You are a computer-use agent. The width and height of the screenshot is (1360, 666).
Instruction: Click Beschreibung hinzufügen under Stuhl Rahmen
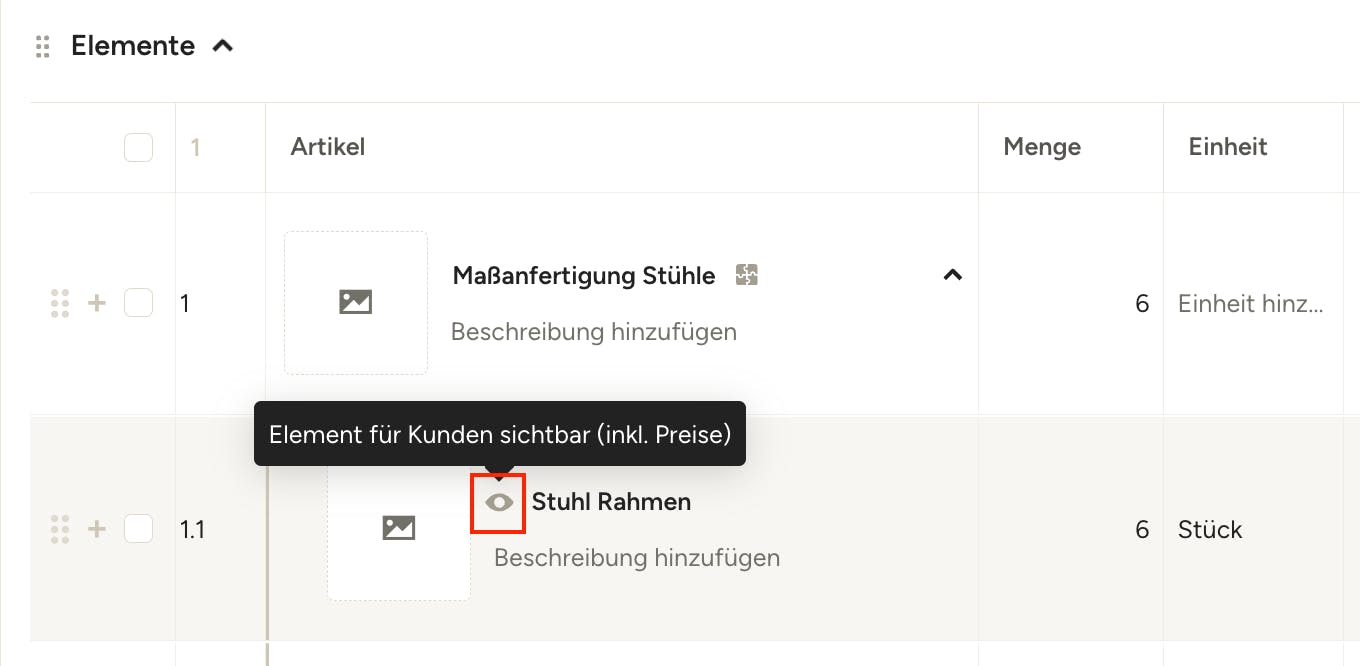coord(637,557)
